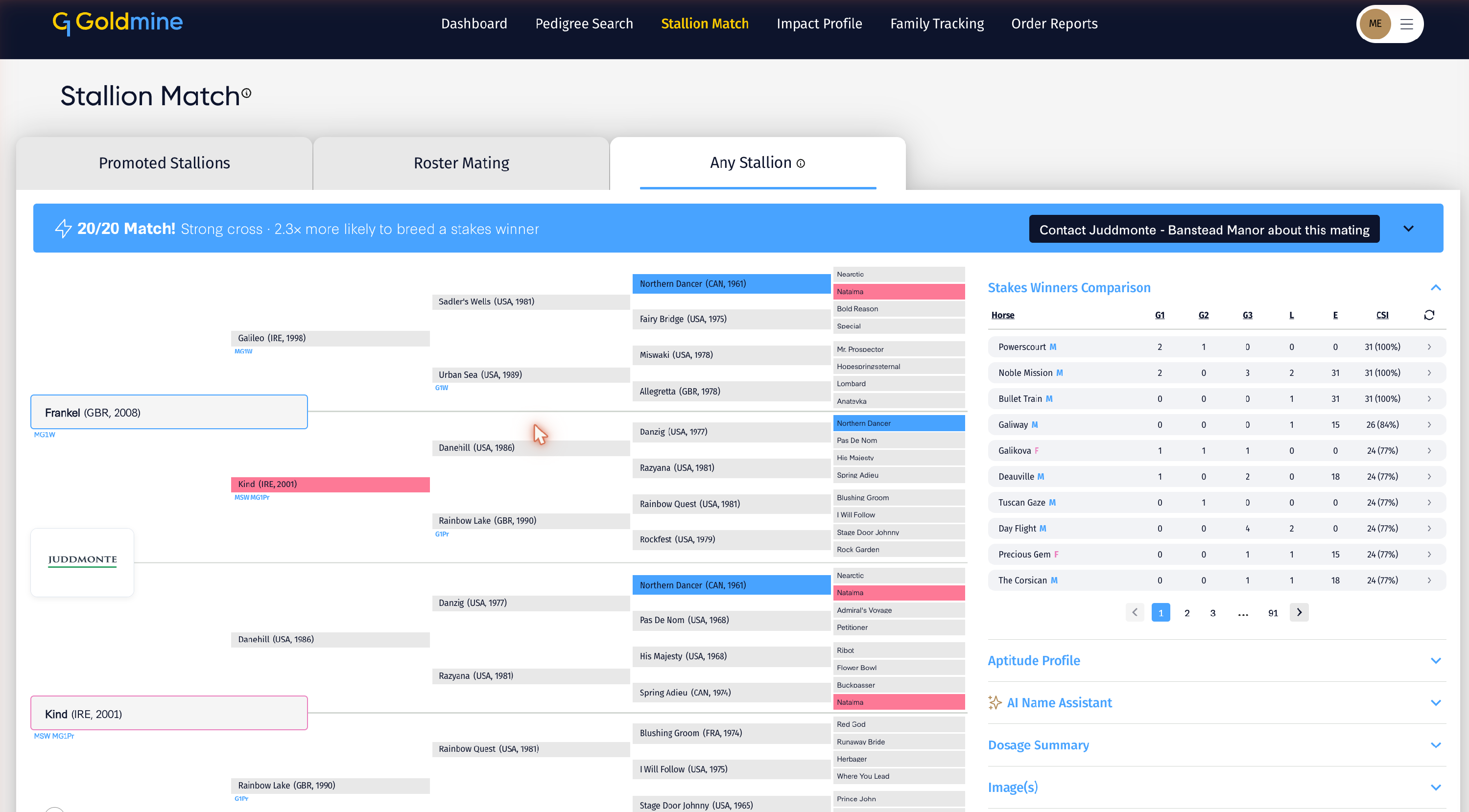
Task: Open Family Tracking in navigation
Action: pyautogui.click(x=937, y=23)
